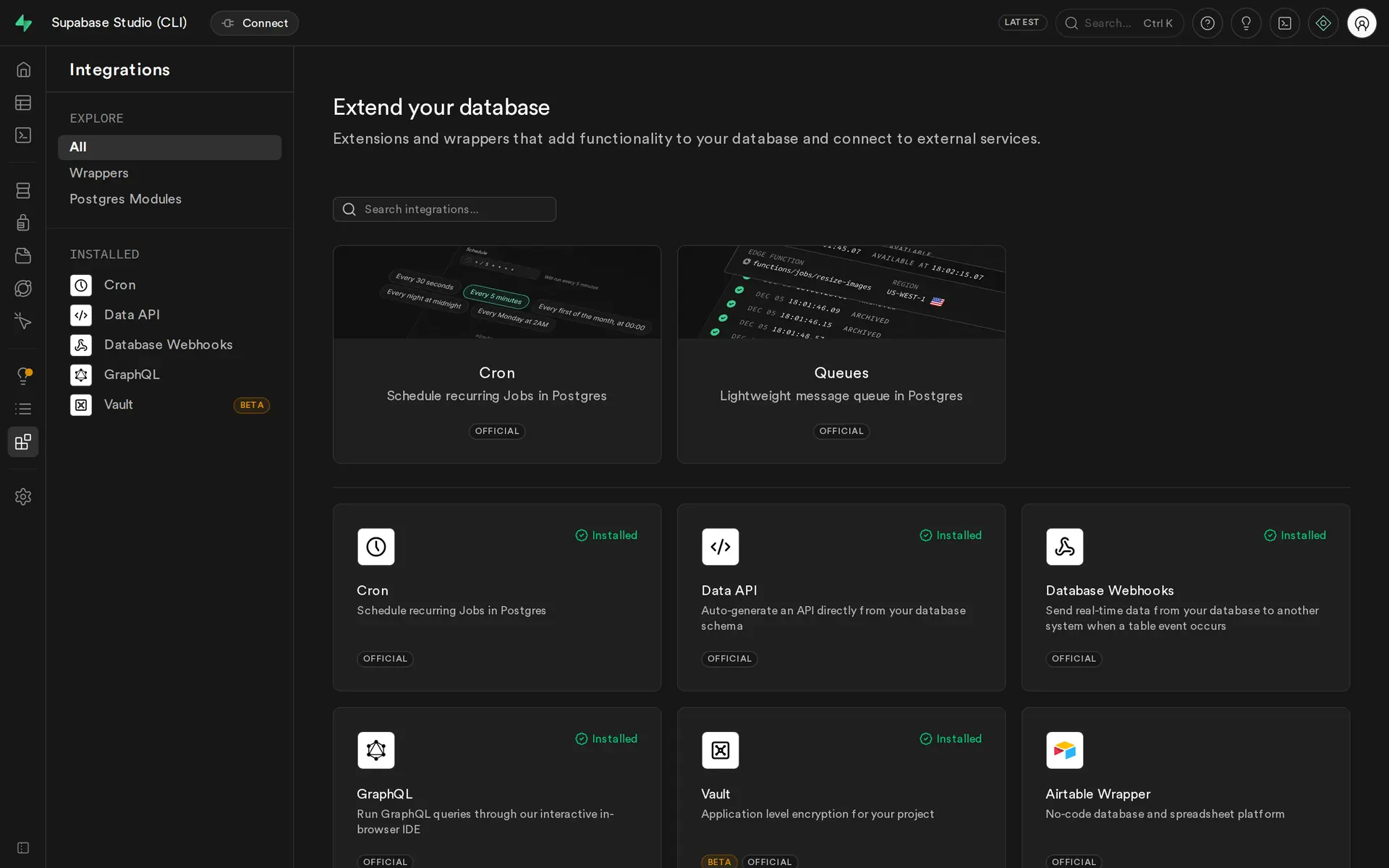Open the Vault integration card

(841, 788)
